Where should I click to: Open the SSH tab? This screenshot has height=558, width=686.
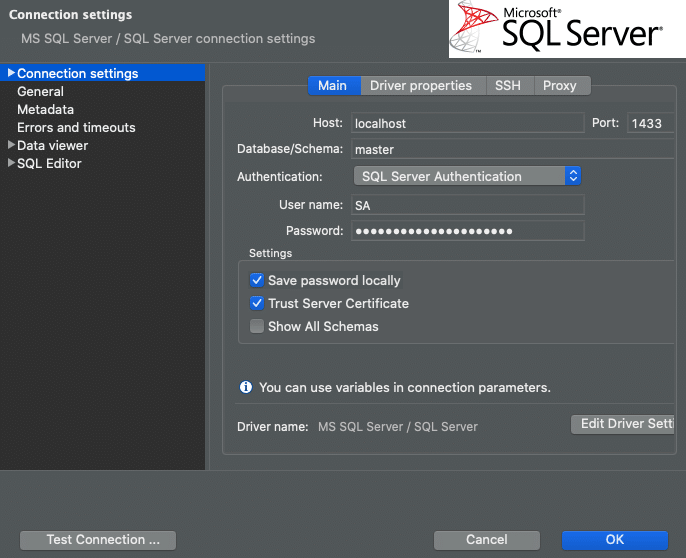[510, 85]
